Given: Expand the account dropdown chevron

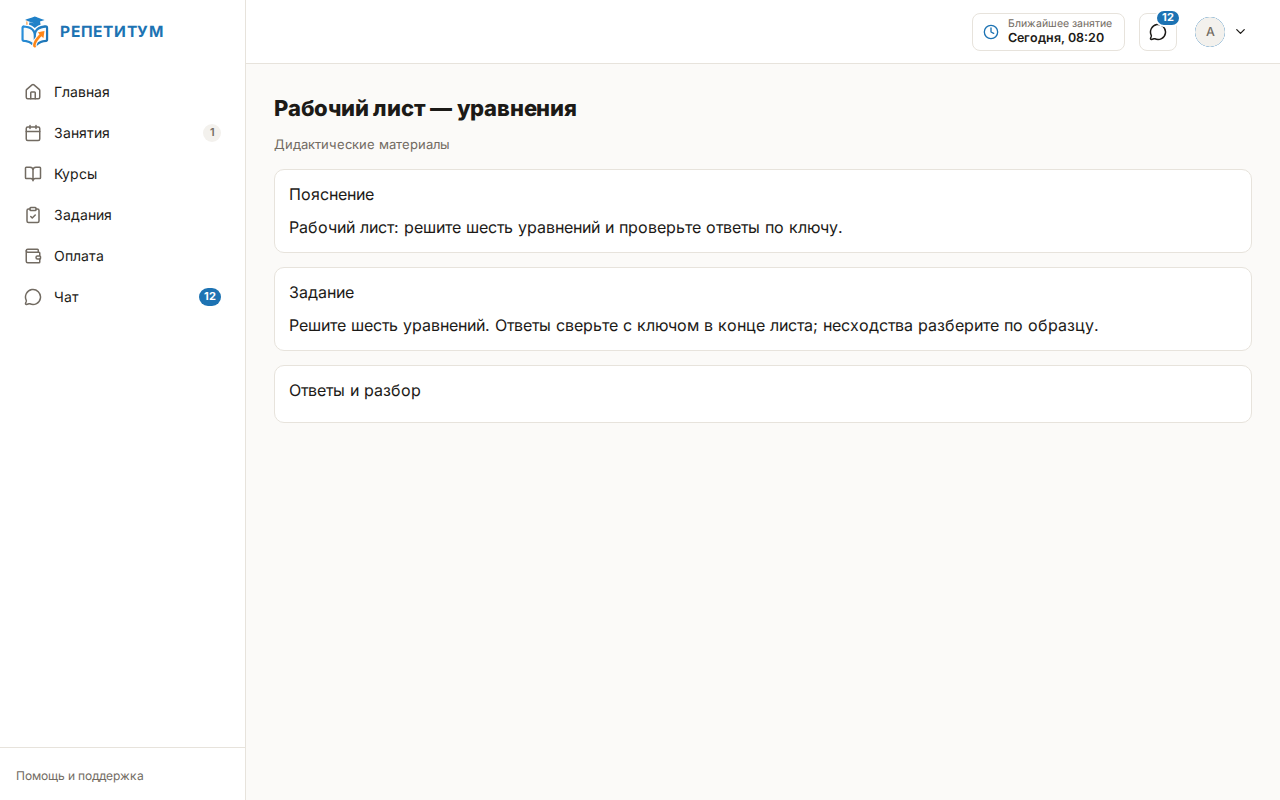Looking at the screenshot, I should point(1241,32).
